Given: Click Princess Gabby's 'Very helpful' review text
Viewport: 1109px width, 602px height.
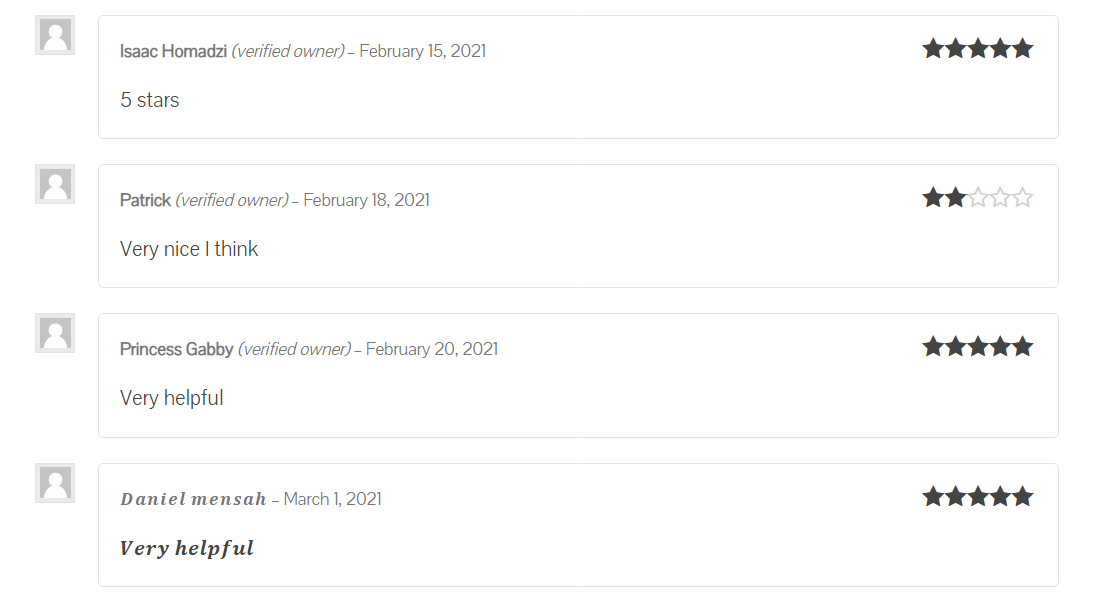Looking at the screenshot, I should point(171,398).
